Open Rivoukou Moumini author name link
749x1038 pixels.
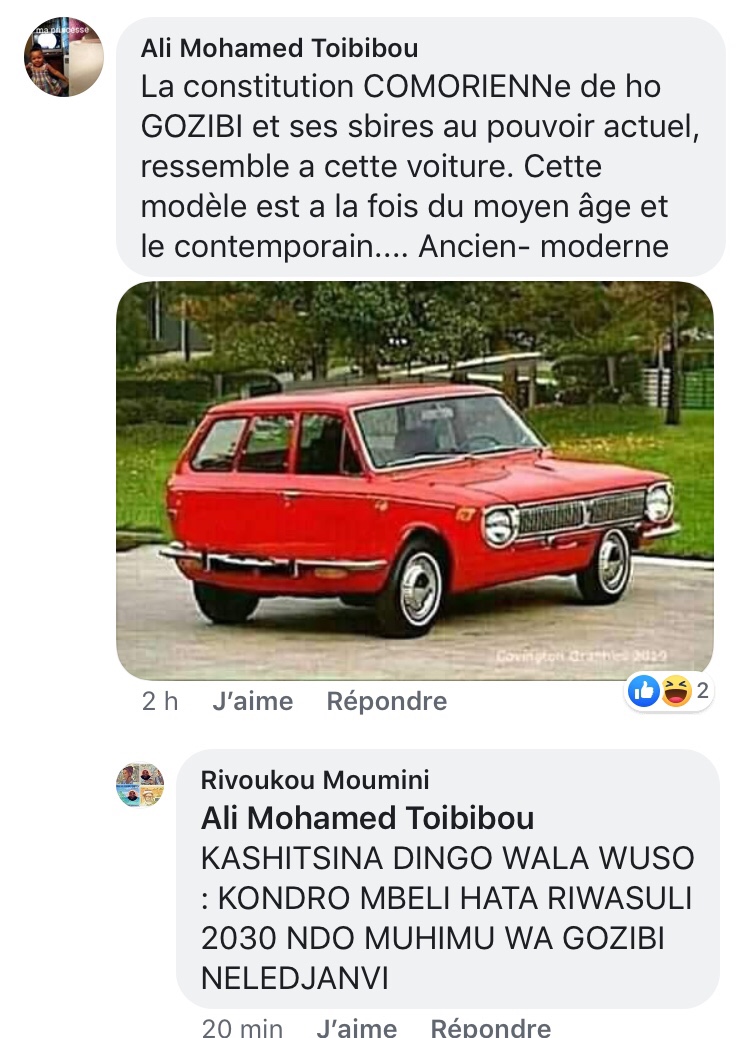tap(315, 780)
